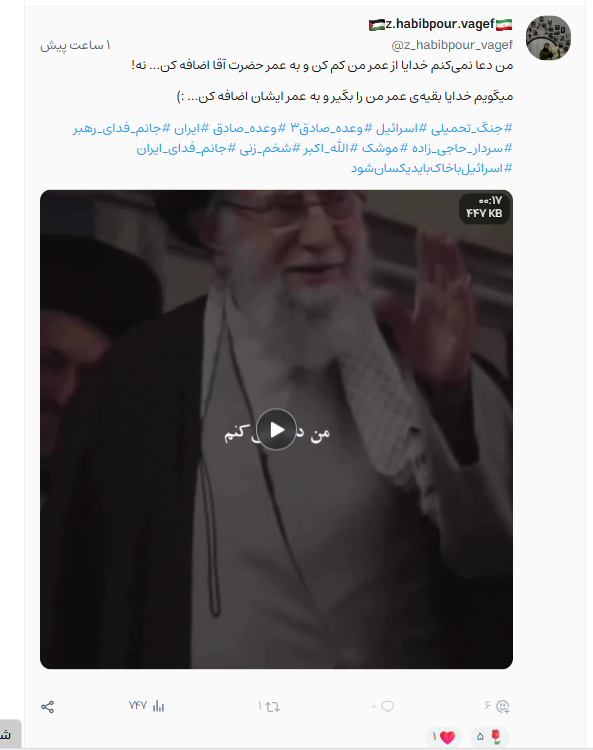
Task: Open the @z_habibpour_vagef handle
Action: 452,45
